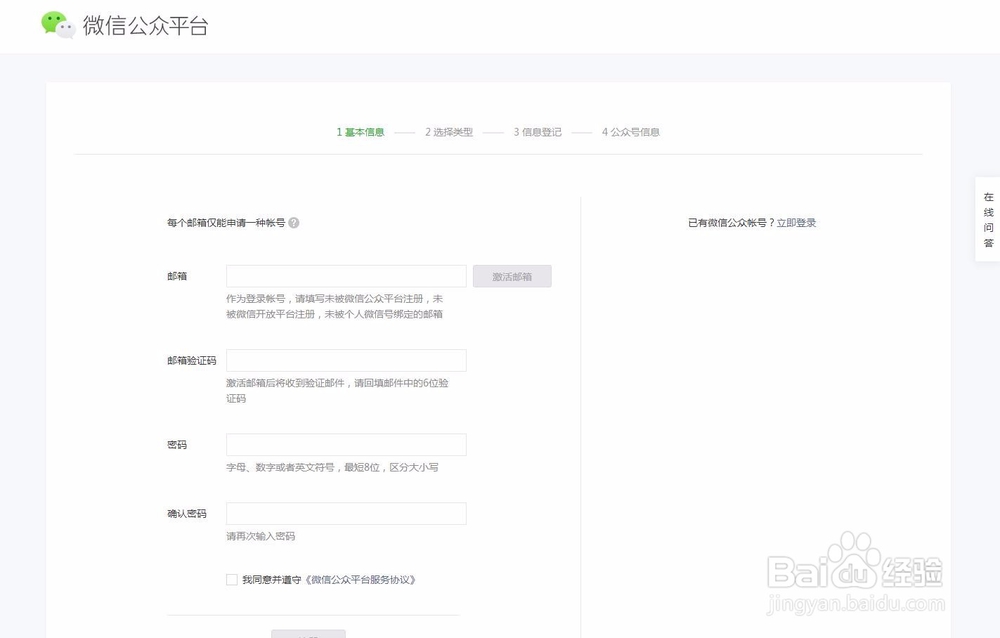Image resolution: width=1000 pixels, height=638 pixels.
Task: Select step 4 公众号信息
Action: pyautogui.click(x=631, y=132)
